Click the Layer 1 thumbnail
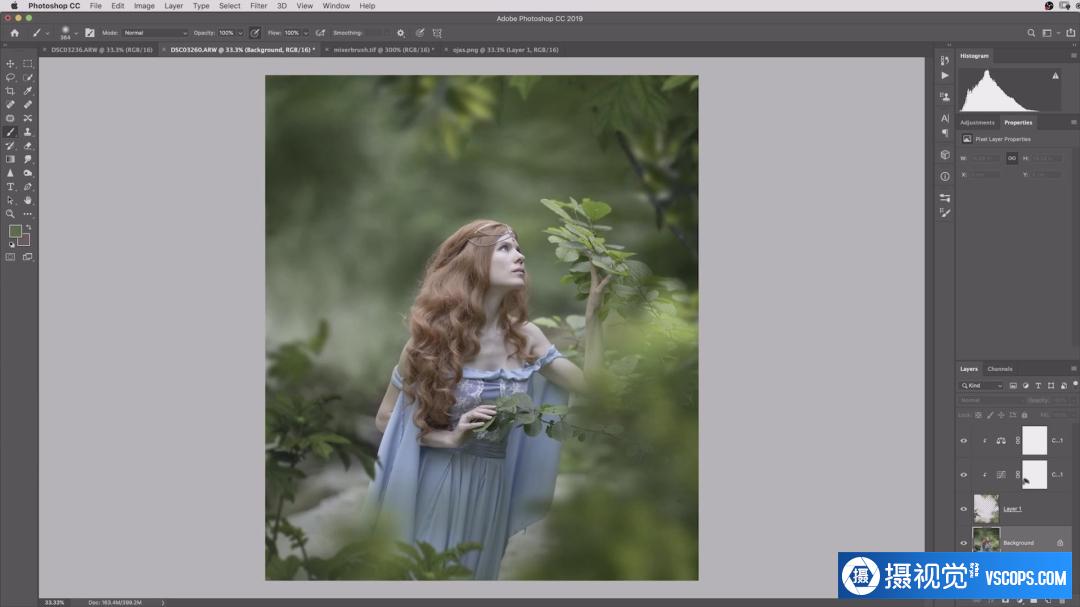The image size is (1080, 607). 986,508
